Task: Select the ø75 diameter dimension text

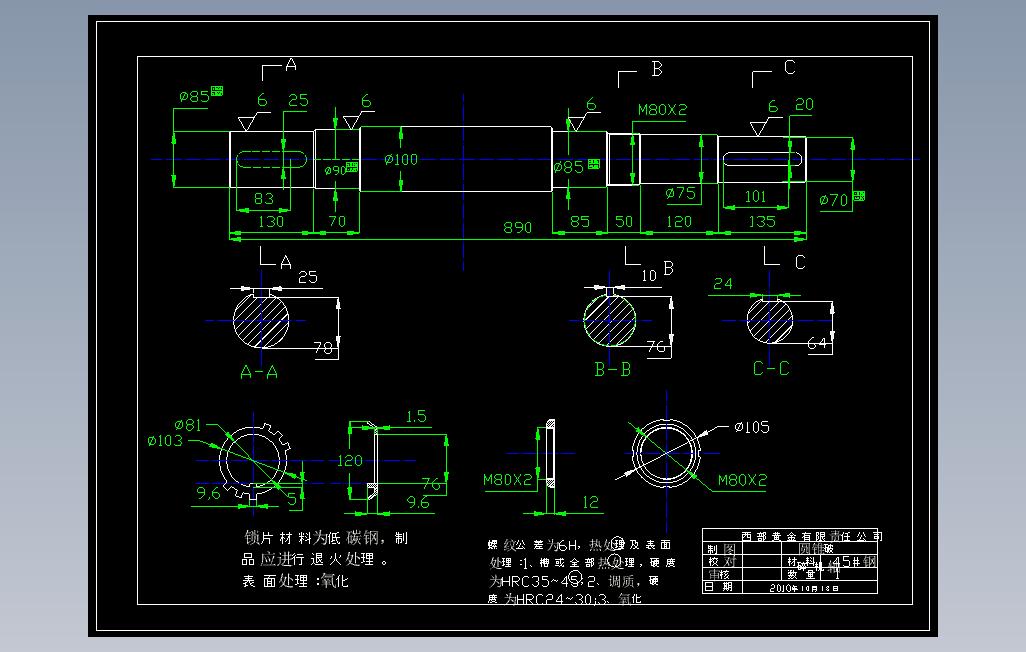Action: pyautogui.click(x=681, y=193)
